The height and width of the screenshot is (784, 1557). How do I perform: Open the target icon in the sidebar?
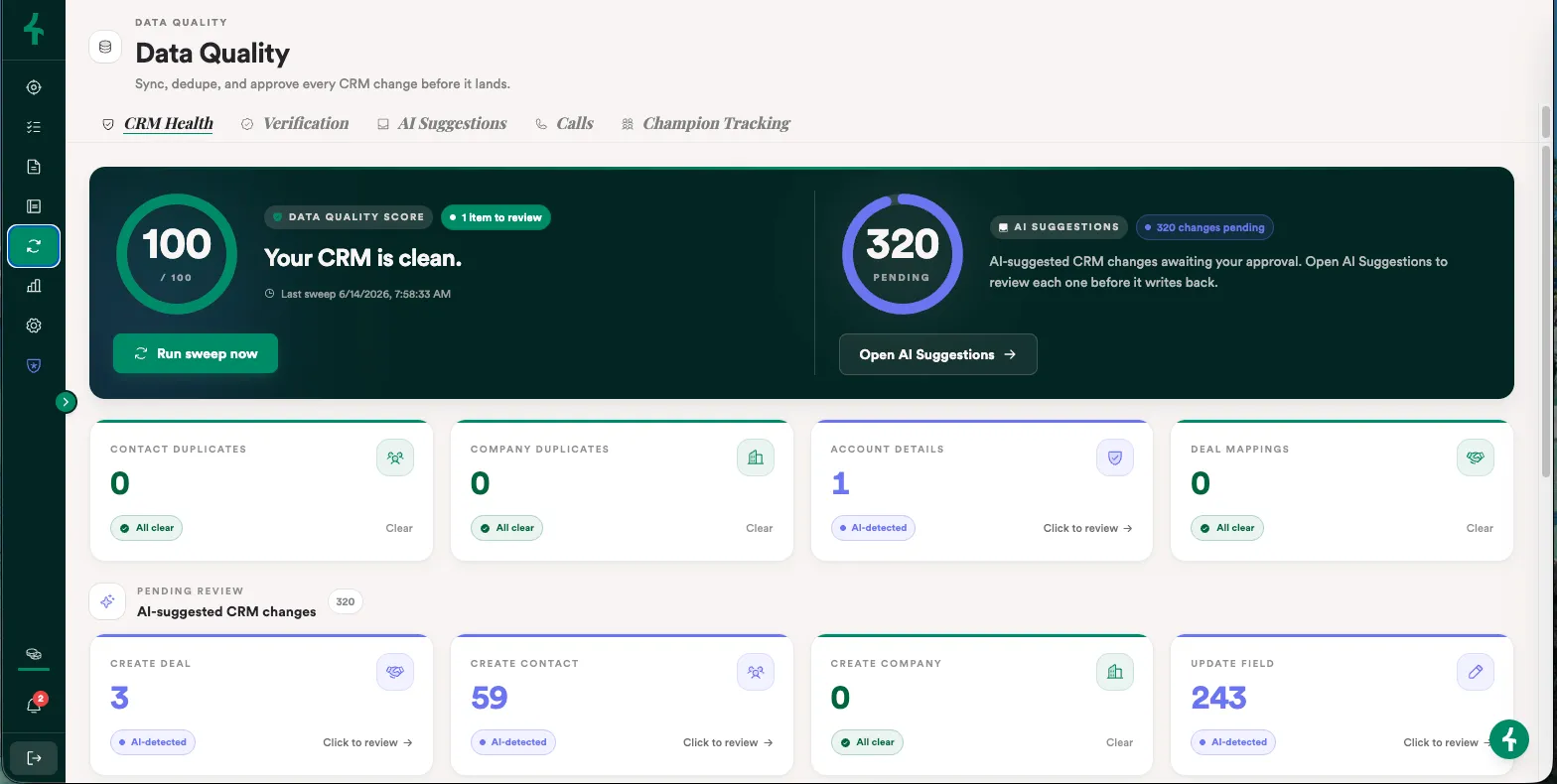(x=34, y=87)
